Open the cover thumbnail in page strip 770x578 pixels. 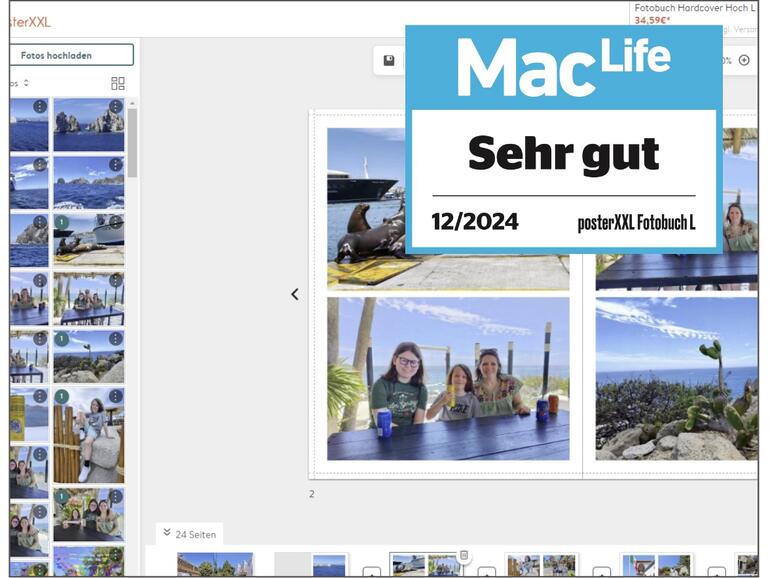click(215, 564)
